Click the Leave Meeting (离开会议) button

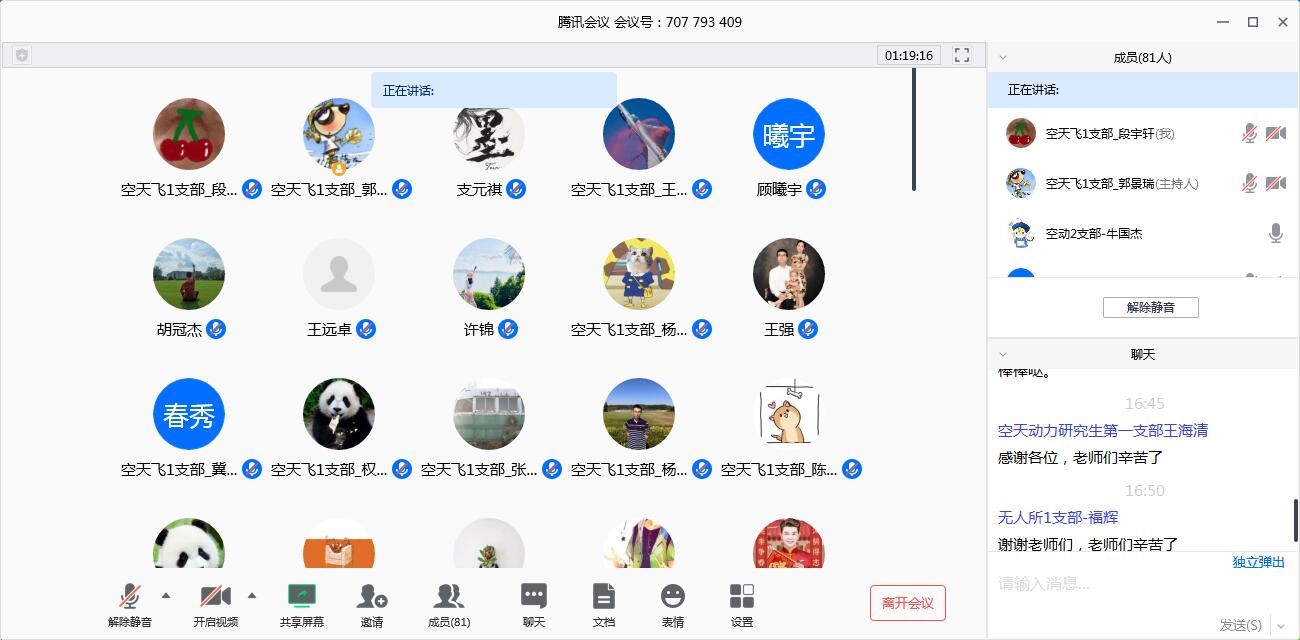[x=907, y=603]
